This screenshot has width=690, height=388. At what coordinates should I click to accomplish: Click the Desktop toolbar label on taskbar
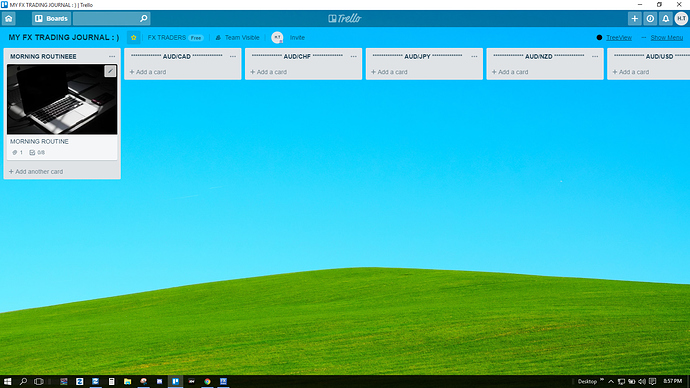click(587, 381)
